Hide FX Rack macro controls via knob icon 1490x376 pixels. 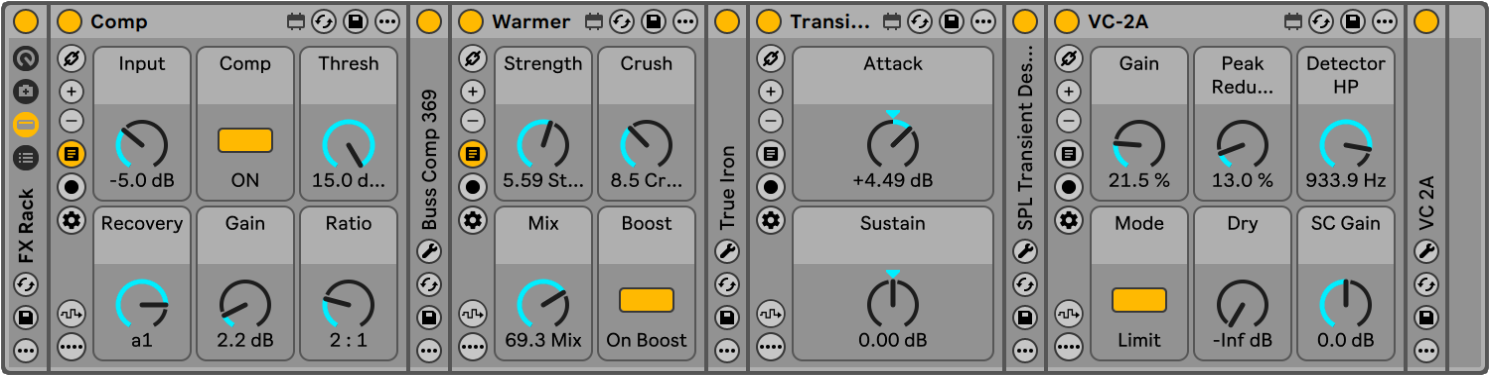tap(26, 58)
